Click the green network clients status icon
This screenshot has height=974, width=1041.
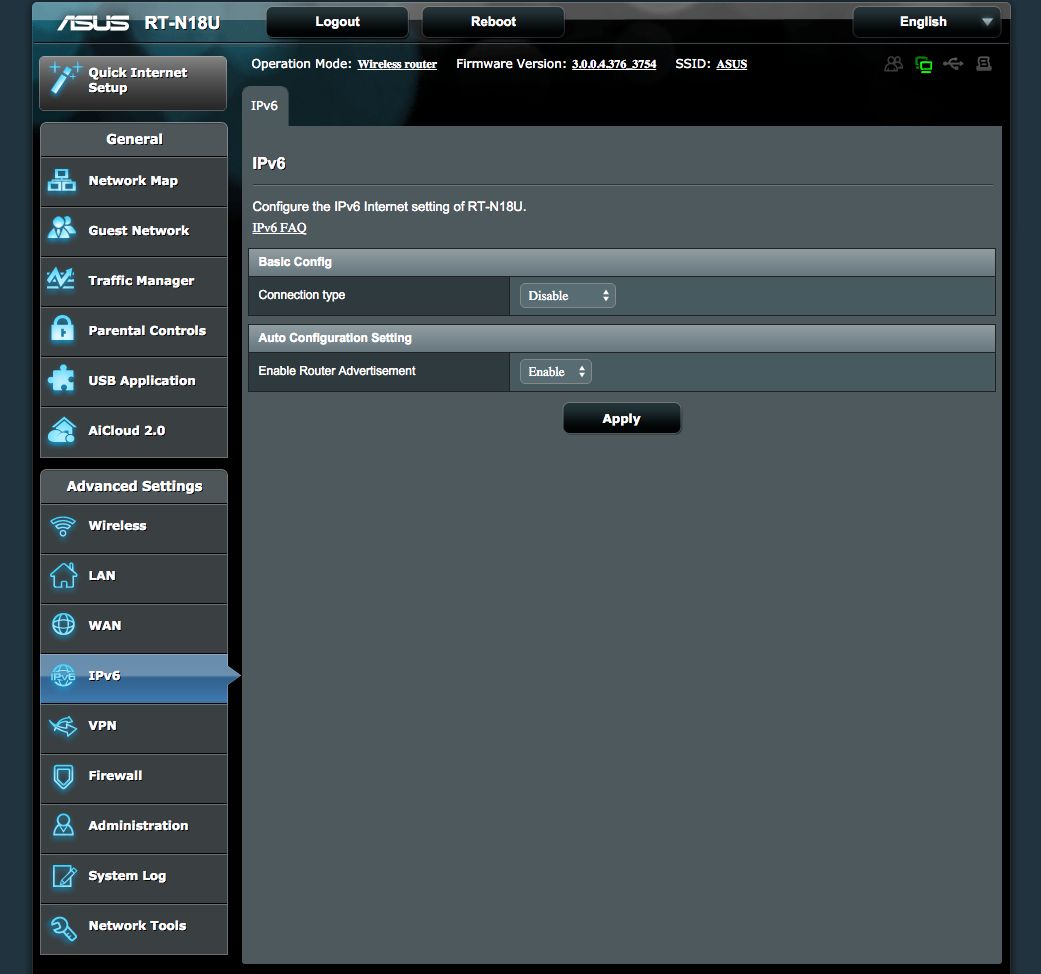pyautogui.click(x=923, y=64)
